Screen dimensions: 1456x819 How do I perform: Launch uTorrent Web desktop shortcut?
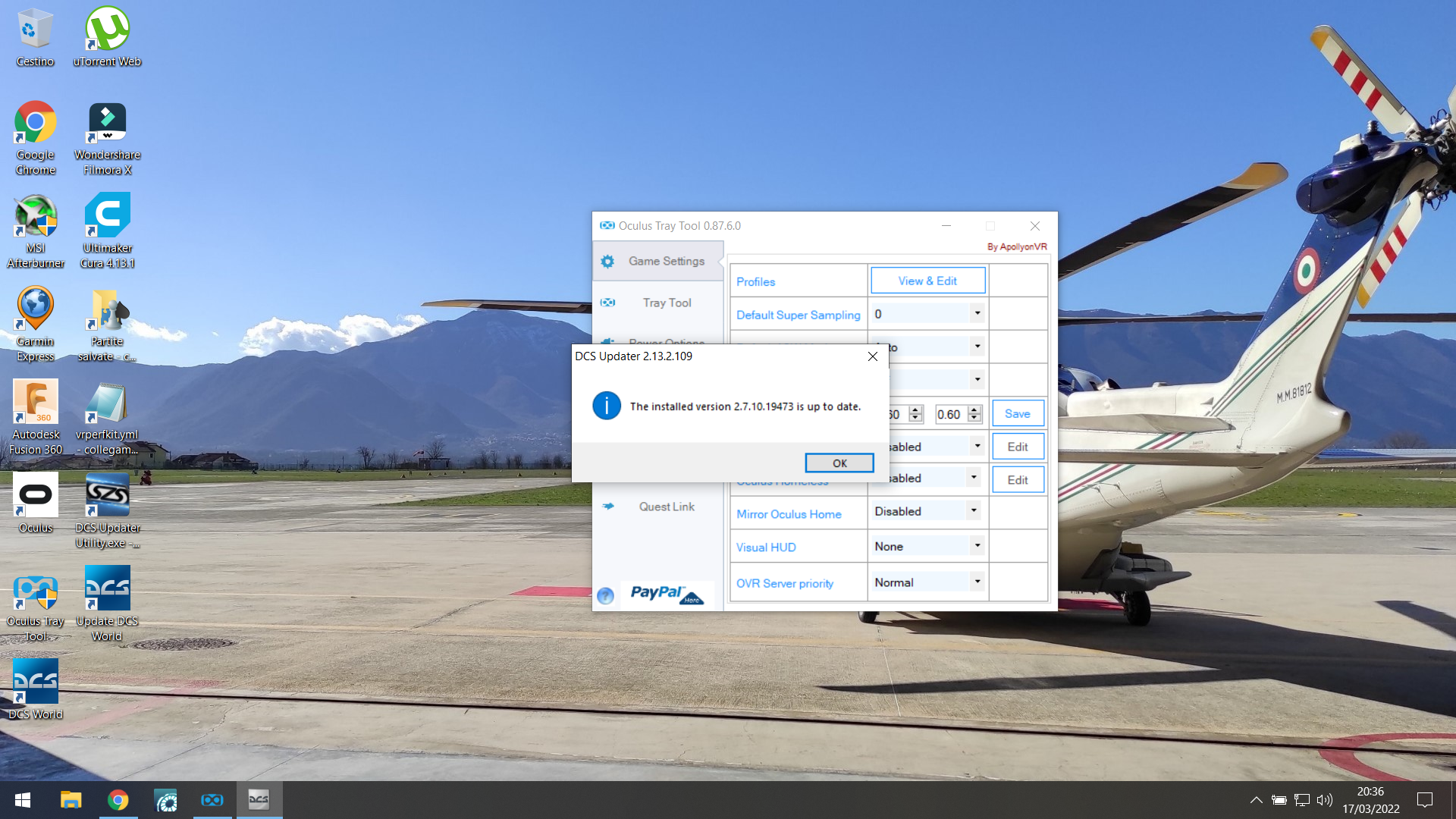coord(107,38)
